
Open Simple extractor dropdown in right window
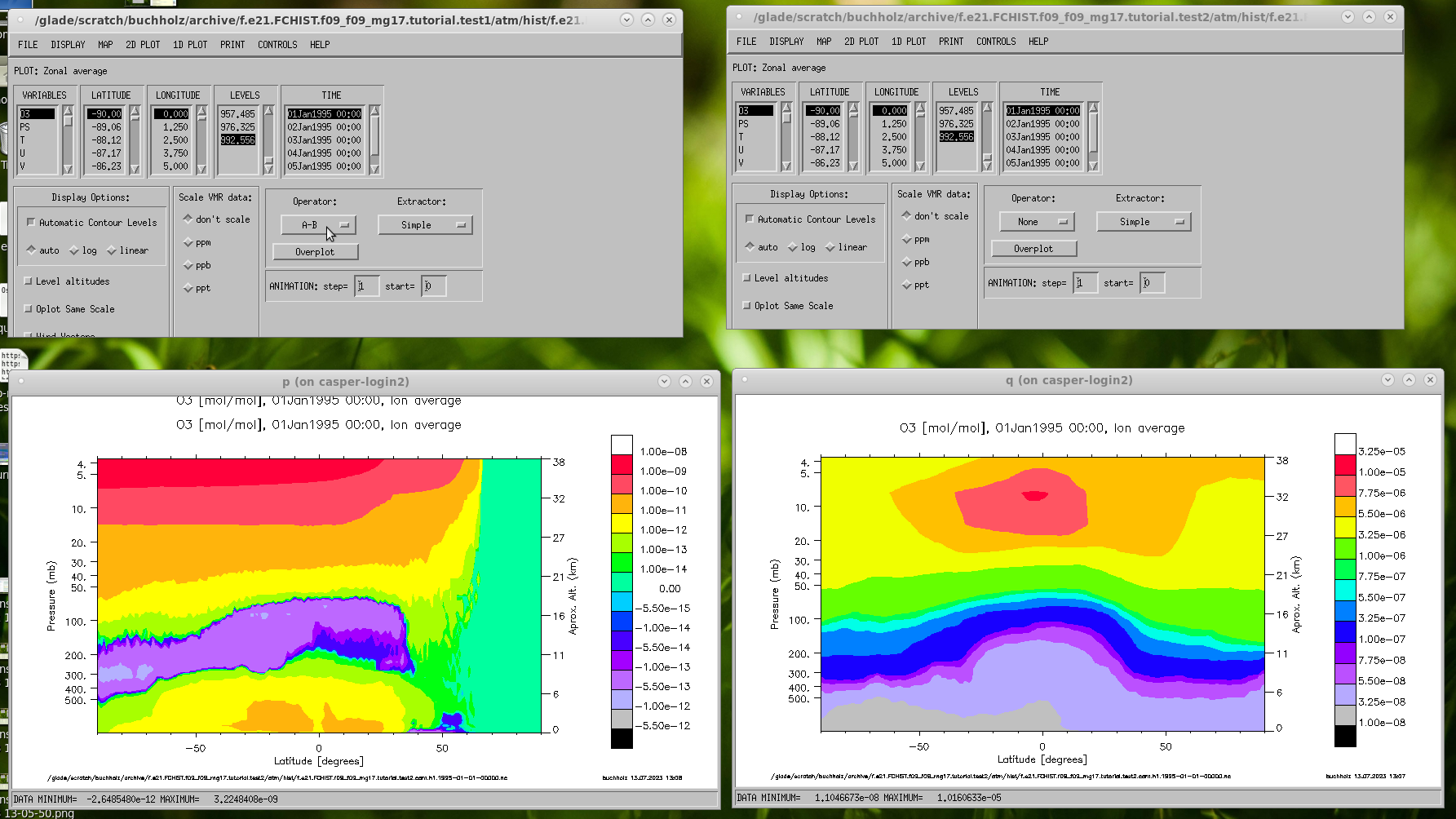(x=1144, y=222)
